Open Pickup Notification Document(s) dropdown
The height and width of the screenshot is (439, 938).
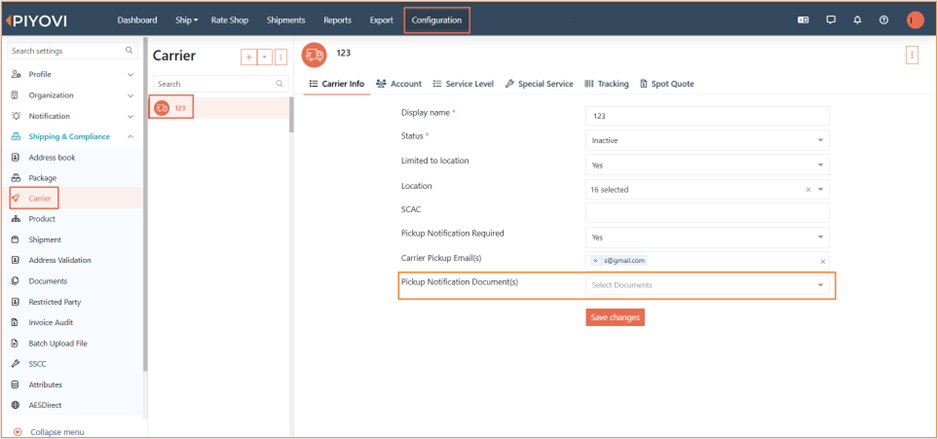tap(707, 285)
